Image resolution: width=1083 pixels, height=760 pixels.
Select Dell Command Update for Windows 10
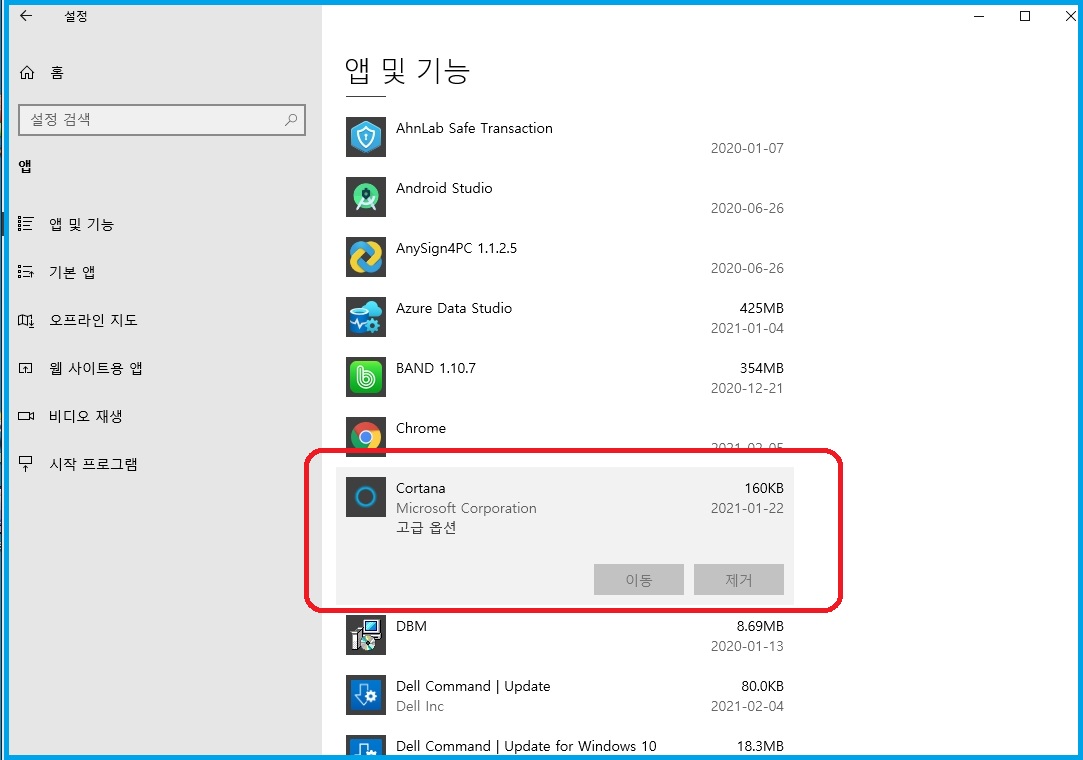click(526, 746)
